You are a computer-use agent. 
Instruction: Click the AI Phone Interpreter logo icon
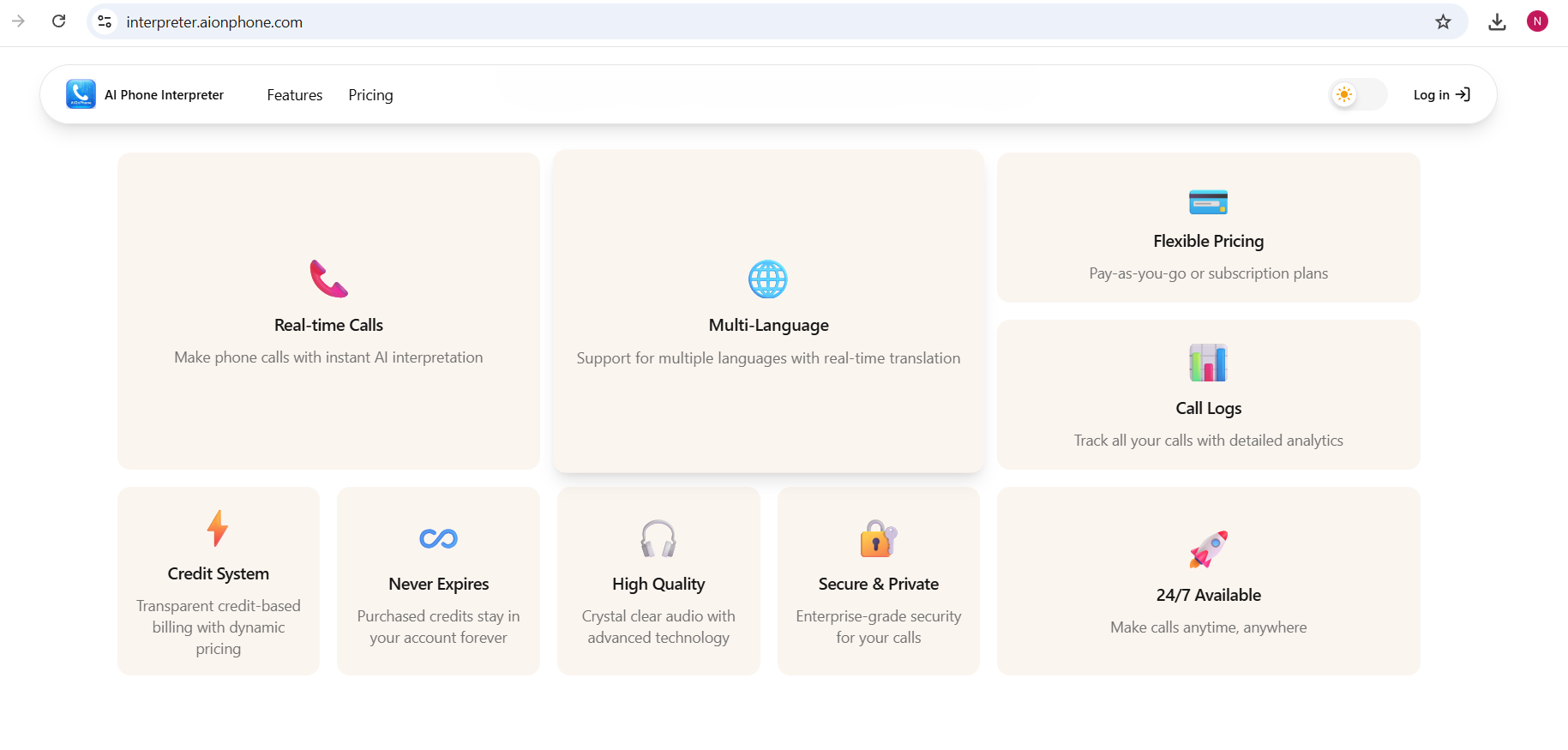[x=81, y=94]
